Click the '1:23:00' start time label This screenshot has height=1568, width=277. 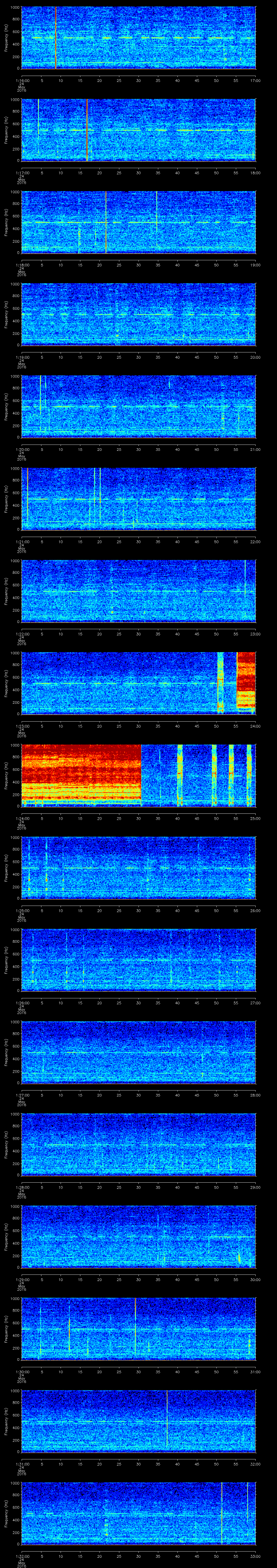pyautogui.click(x=22, y=726)
